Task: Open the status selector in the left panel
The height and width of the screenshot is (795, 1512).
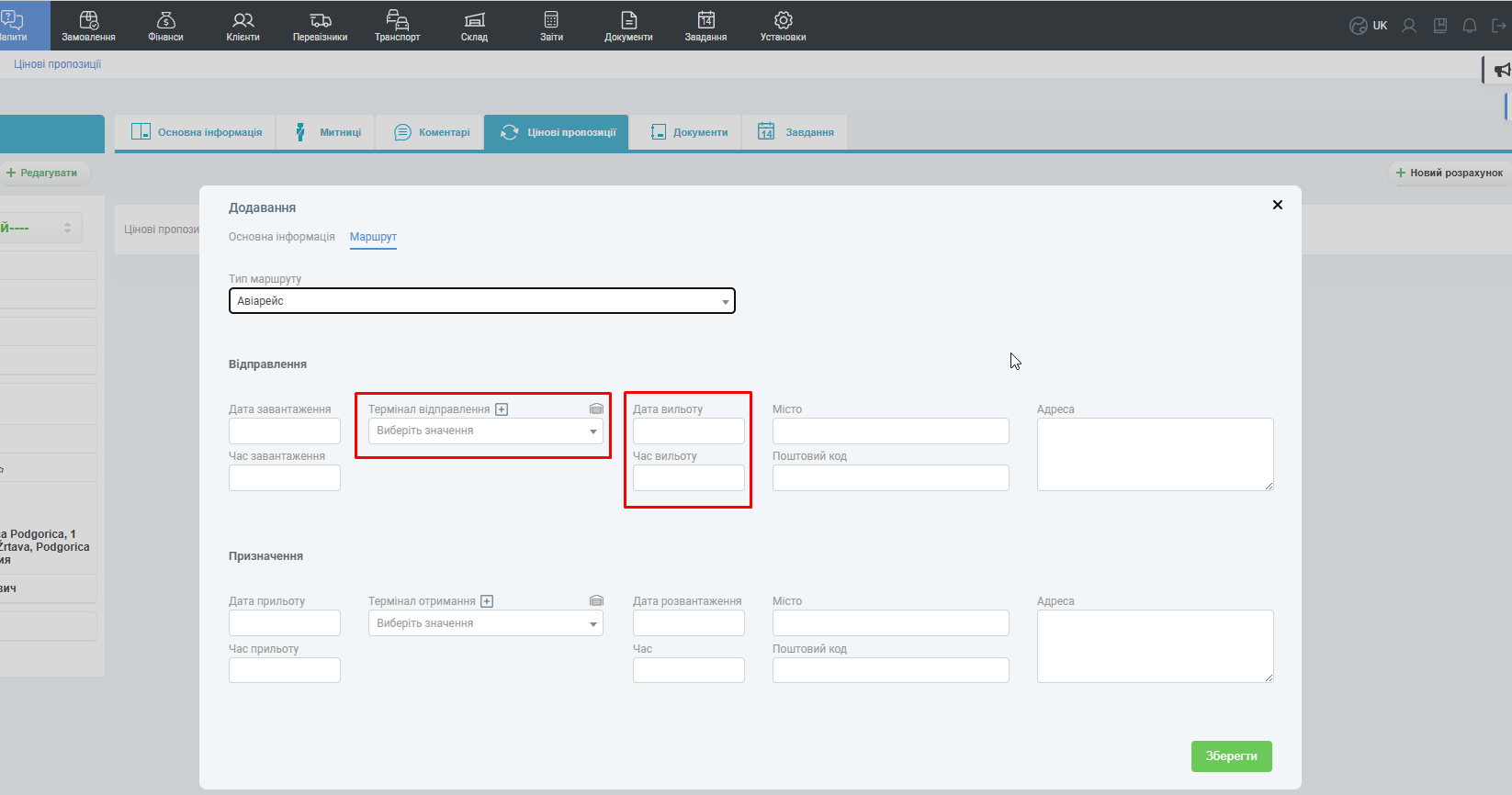Action: click(40, 228)
